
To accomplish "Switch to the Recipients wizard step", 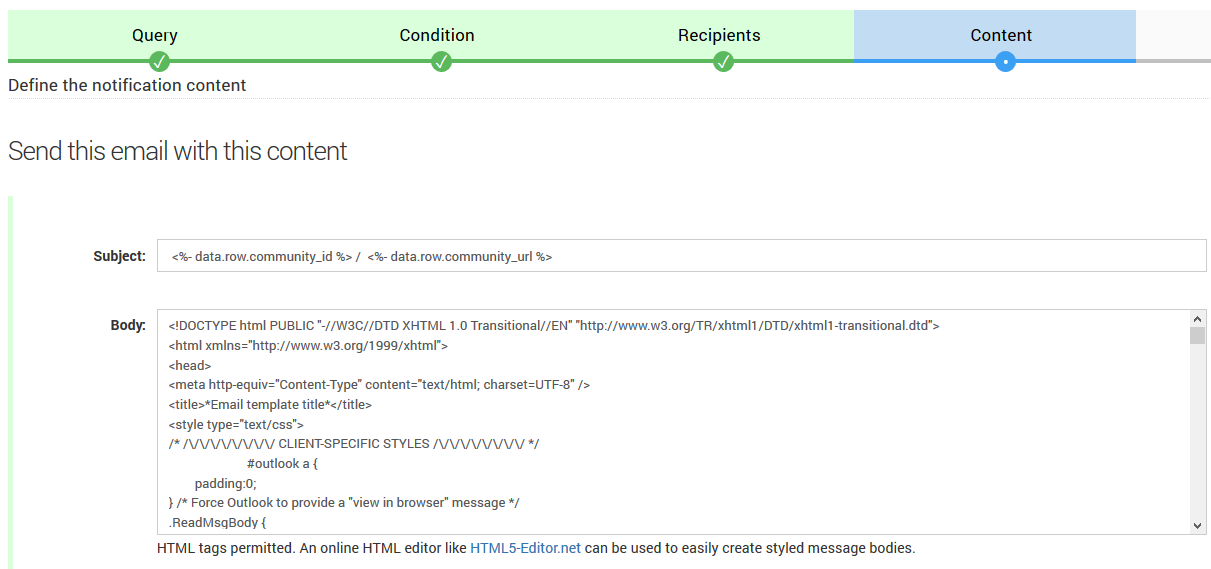I will pos(719,35).
